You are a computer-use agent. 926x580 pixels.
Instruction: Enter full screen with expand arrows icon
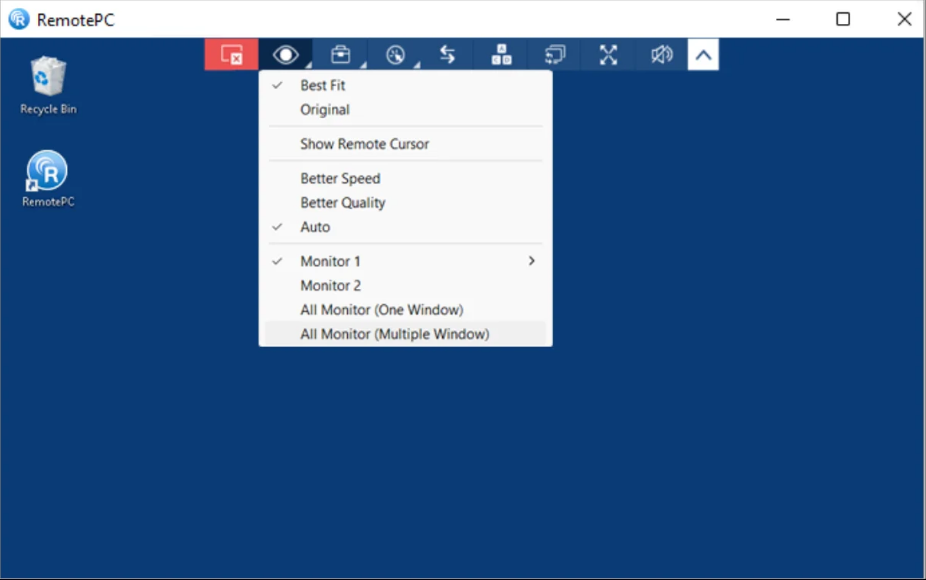pyautogui.click(x=608, y=55)
